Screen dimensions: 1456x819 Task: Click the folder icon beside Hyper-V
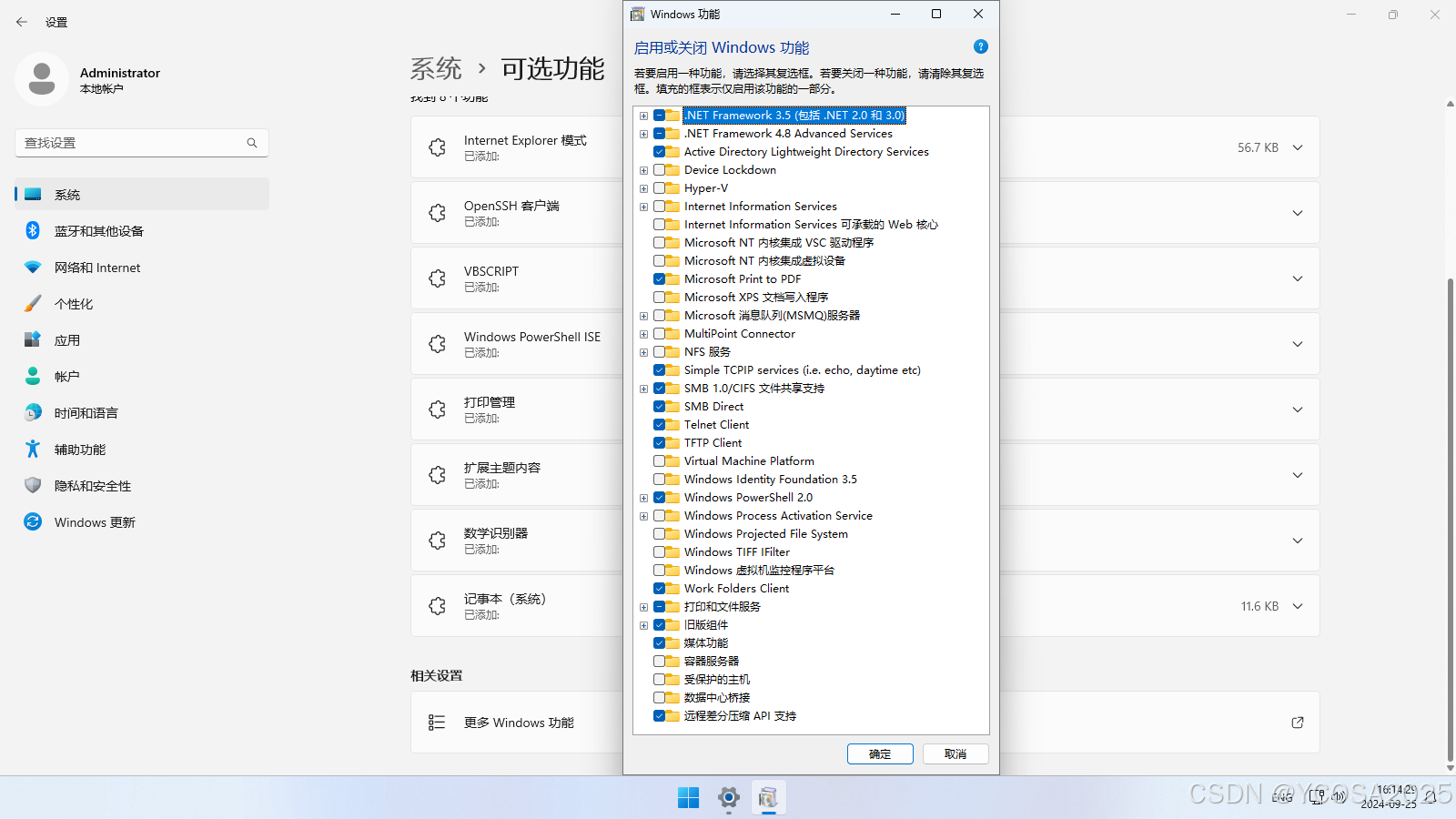tap(672, 188)
